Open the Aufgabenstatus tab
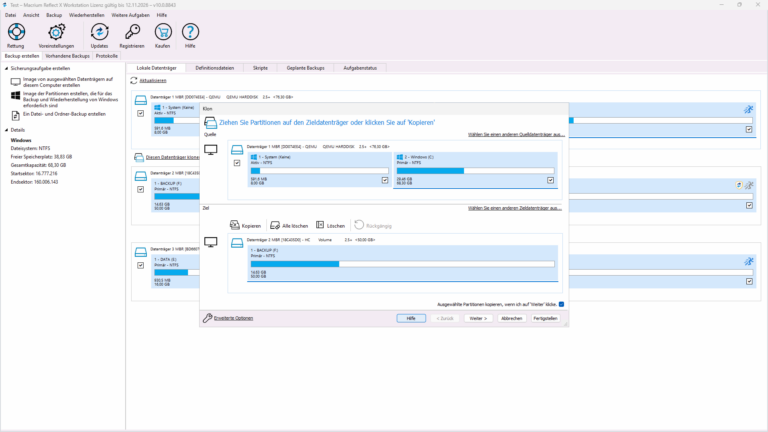768x432 pixels. pyautogui.click(x=360, y=68)
